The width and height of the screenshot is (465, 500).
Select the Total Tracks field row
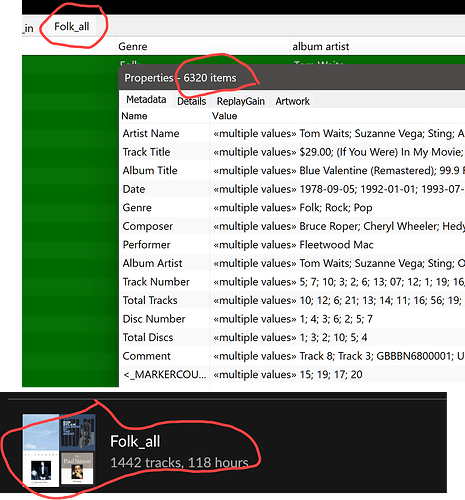[292, 300]
